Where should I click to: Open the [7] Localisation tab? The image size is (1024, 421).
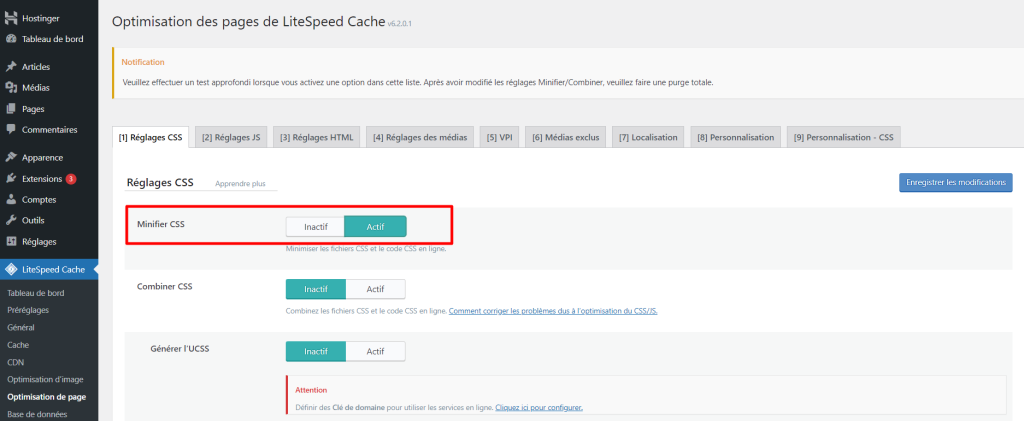point(648,138)
